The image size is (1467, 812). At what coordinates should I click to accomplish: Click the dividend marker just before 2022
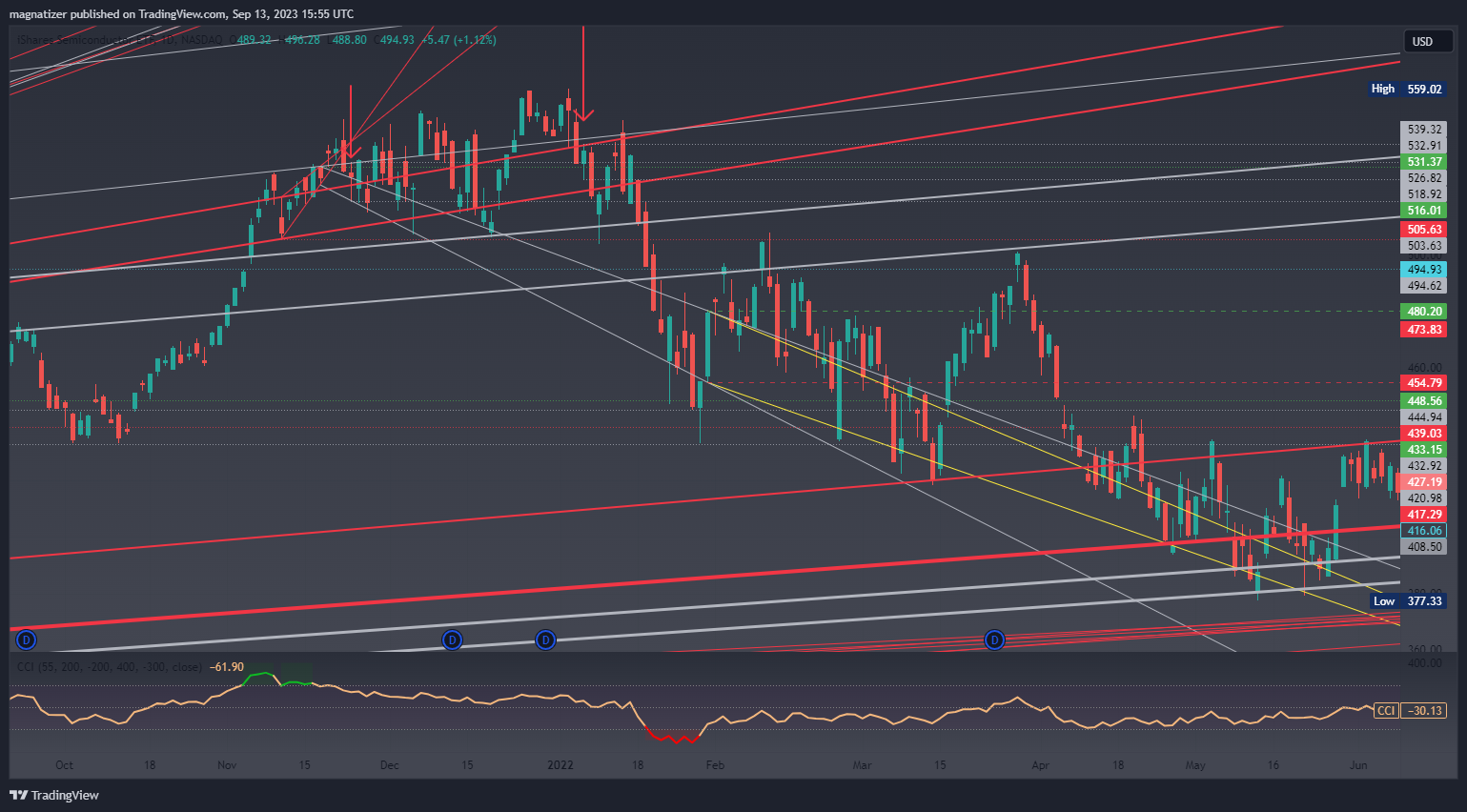click(x=545, y=639)
